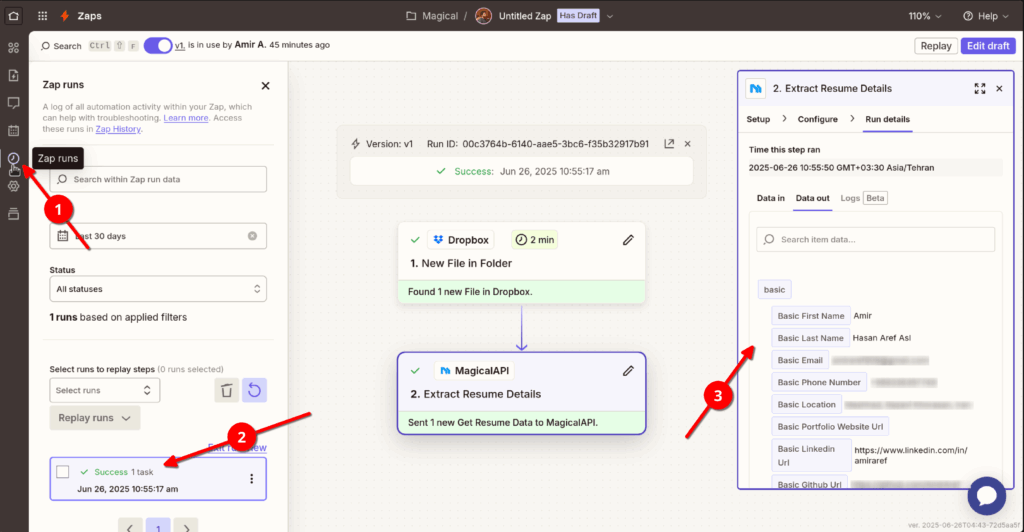Image resolution: width=1024 pixels, height=532 pixels.
Task: Open the Zap History link
Action: point(118,129)
